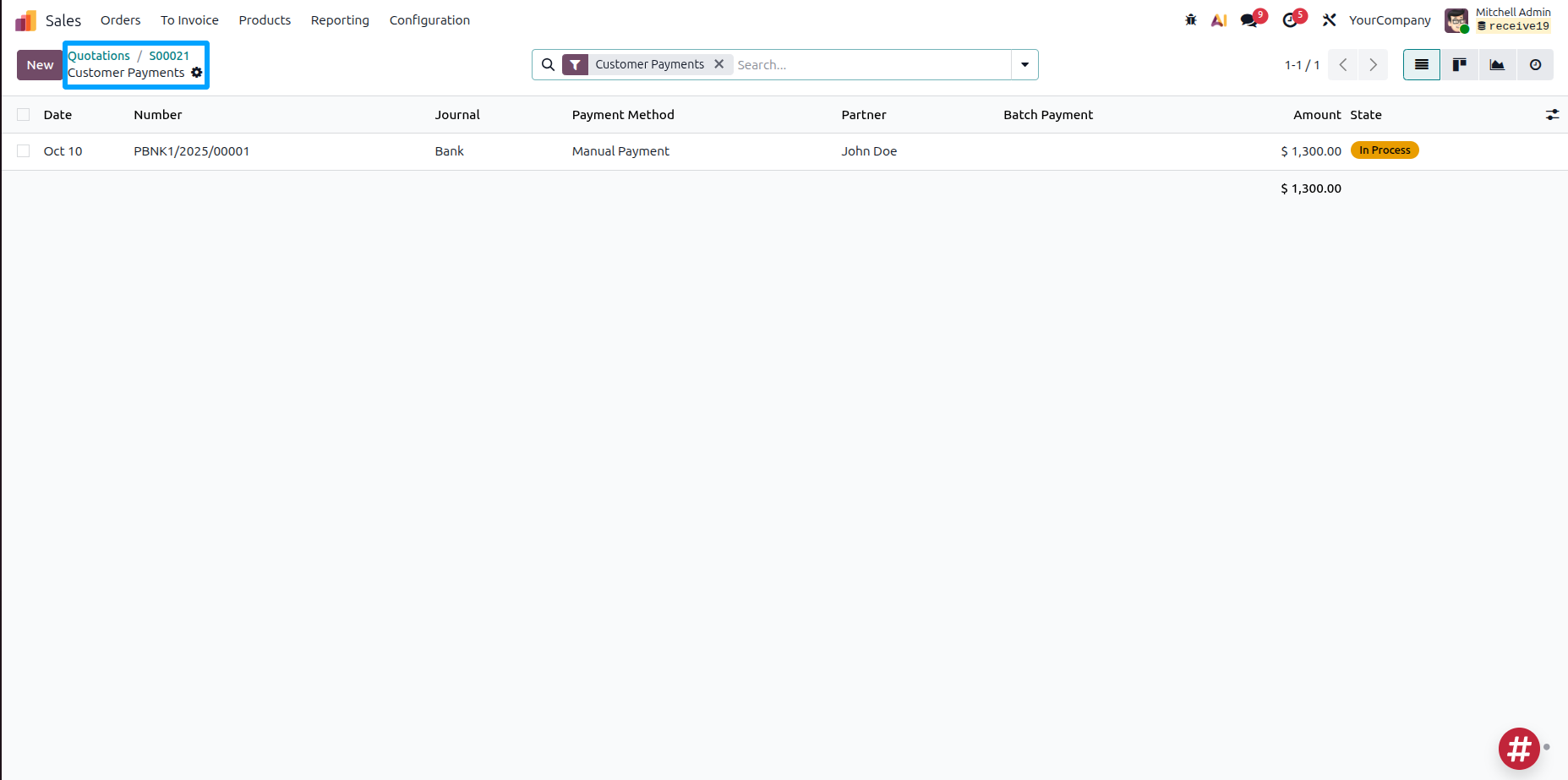This screenshot has height=780, width=1568.
Task: Switch to graph view
Action: (1497, 65)
